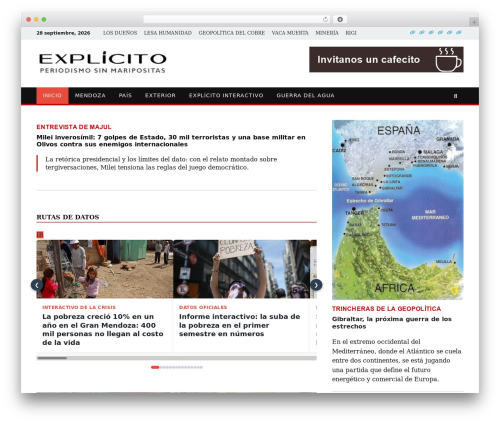Open the Gibraltar próxima guerra headline

[x=392, y=323]
